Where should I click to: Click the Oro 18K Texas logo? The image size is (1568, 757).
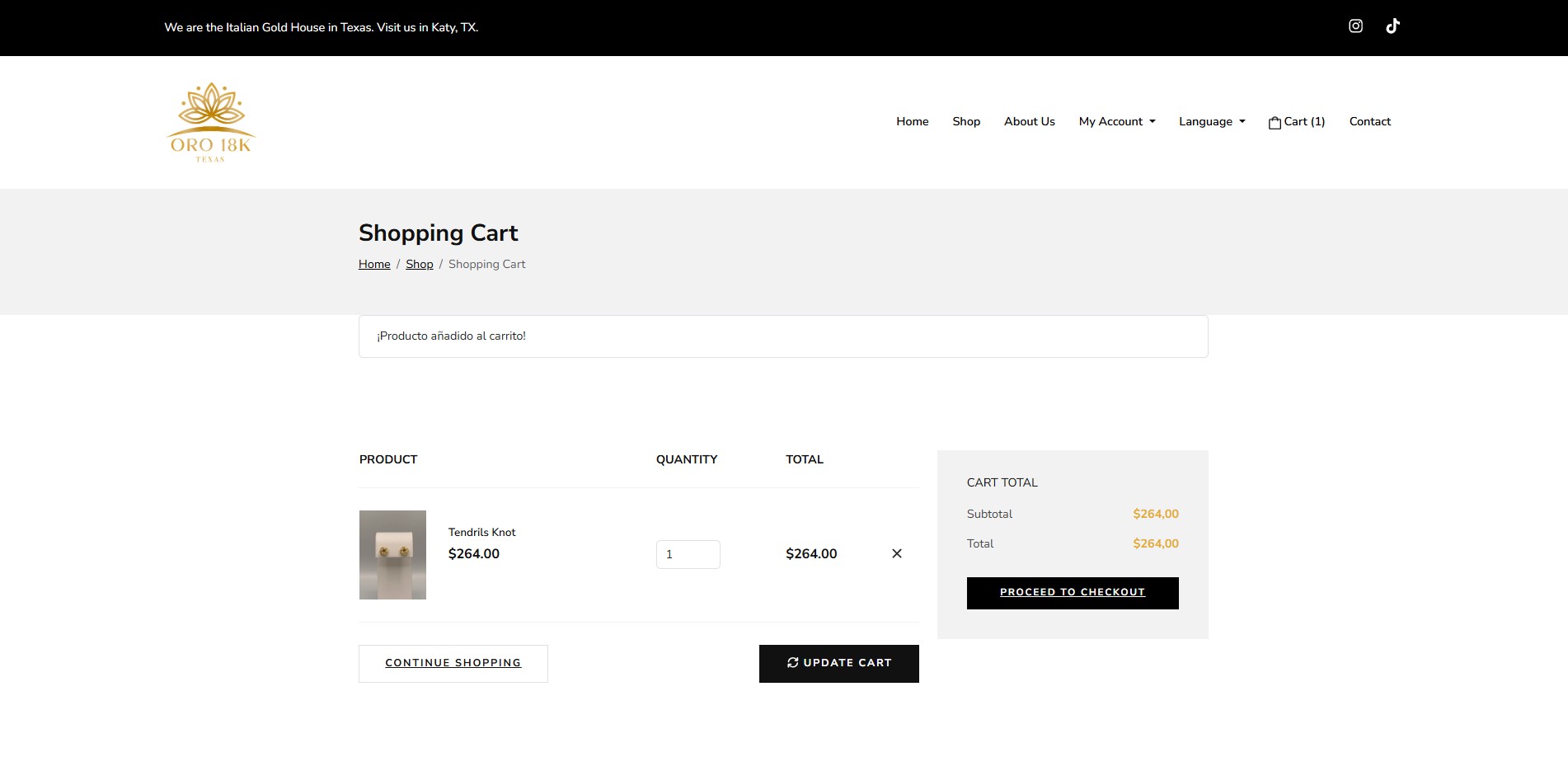tap(211, 122)
